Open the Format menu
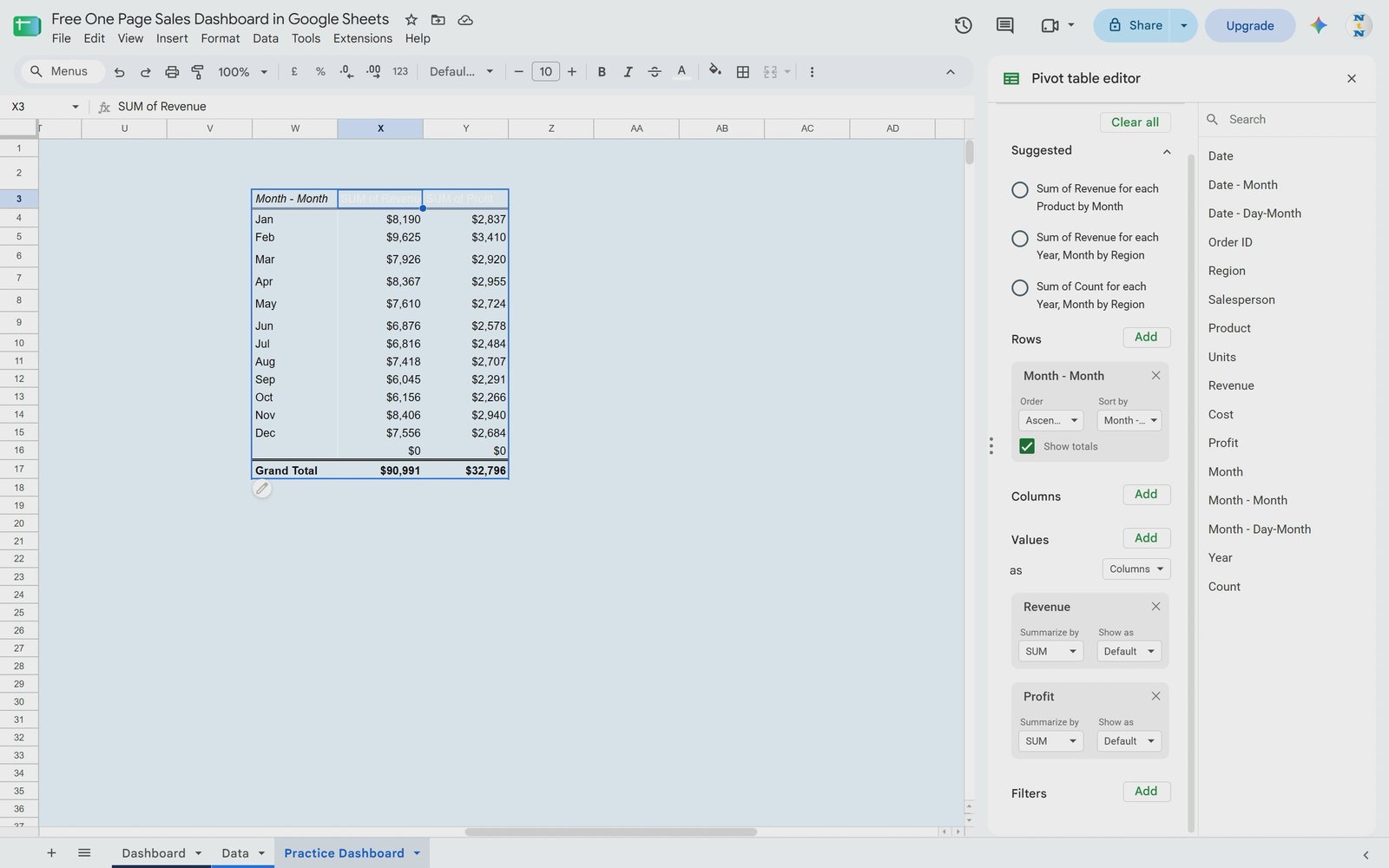 220,38
